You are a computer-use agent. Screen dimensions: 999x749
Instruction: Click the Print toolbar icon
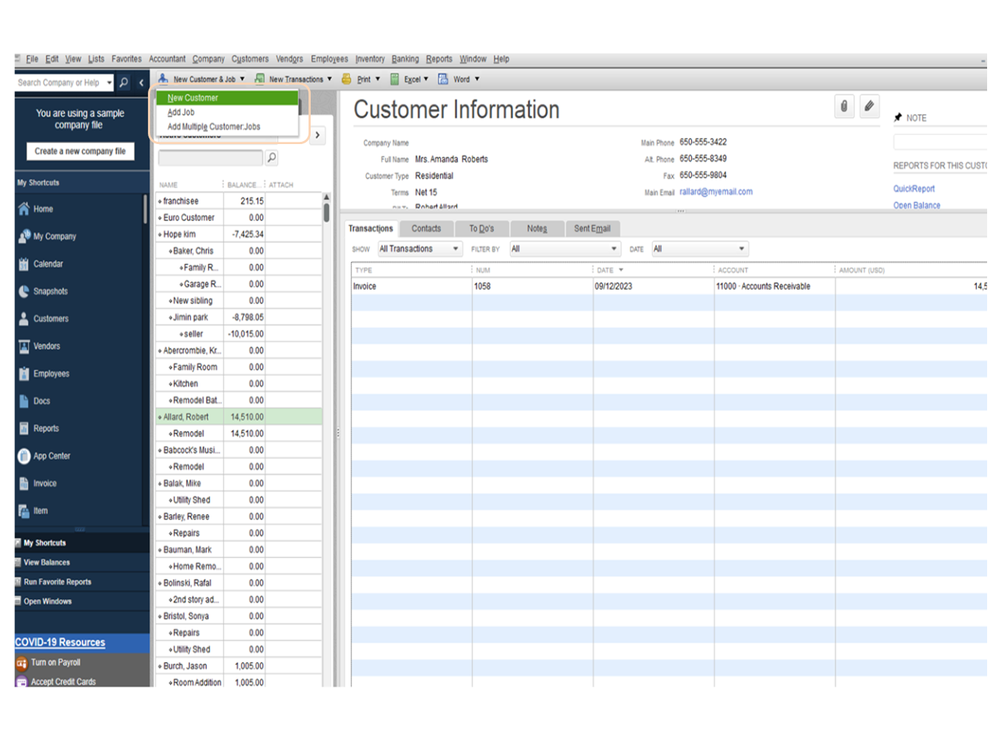point(346,79)
